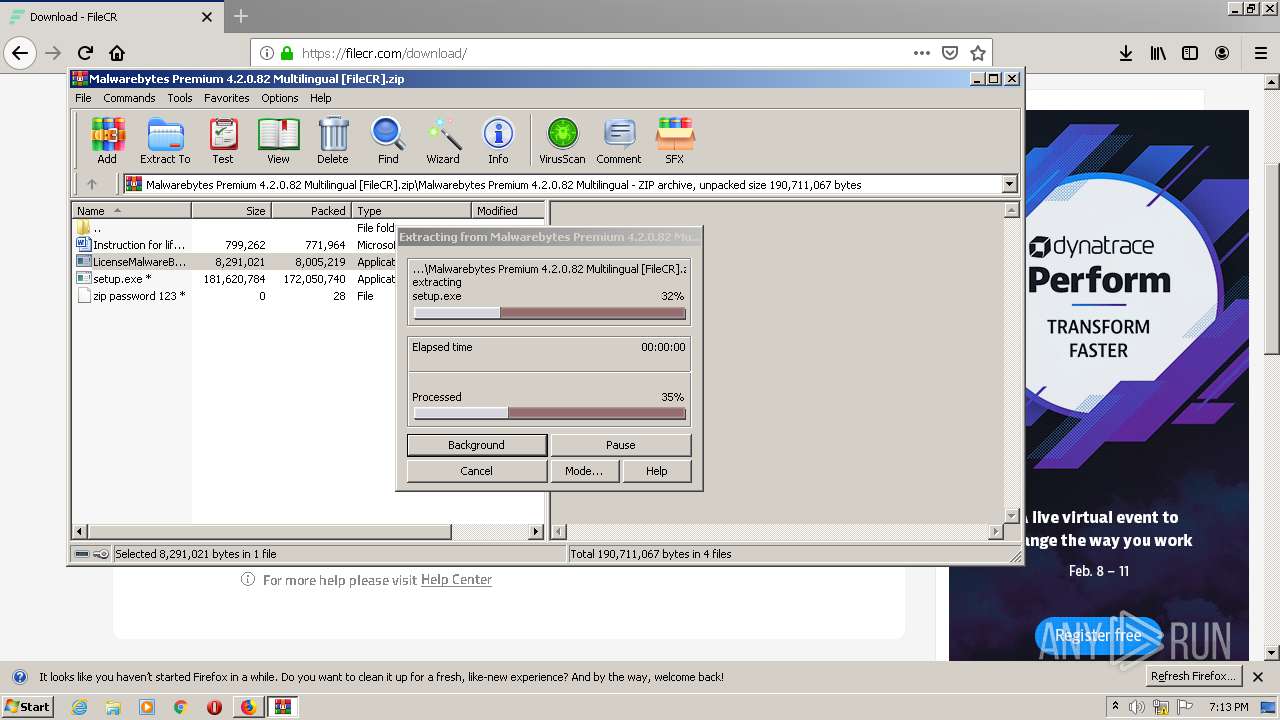The image size is (1280, 720).
Task: Click Opera icon in taskbar
Action: point(214,707)
